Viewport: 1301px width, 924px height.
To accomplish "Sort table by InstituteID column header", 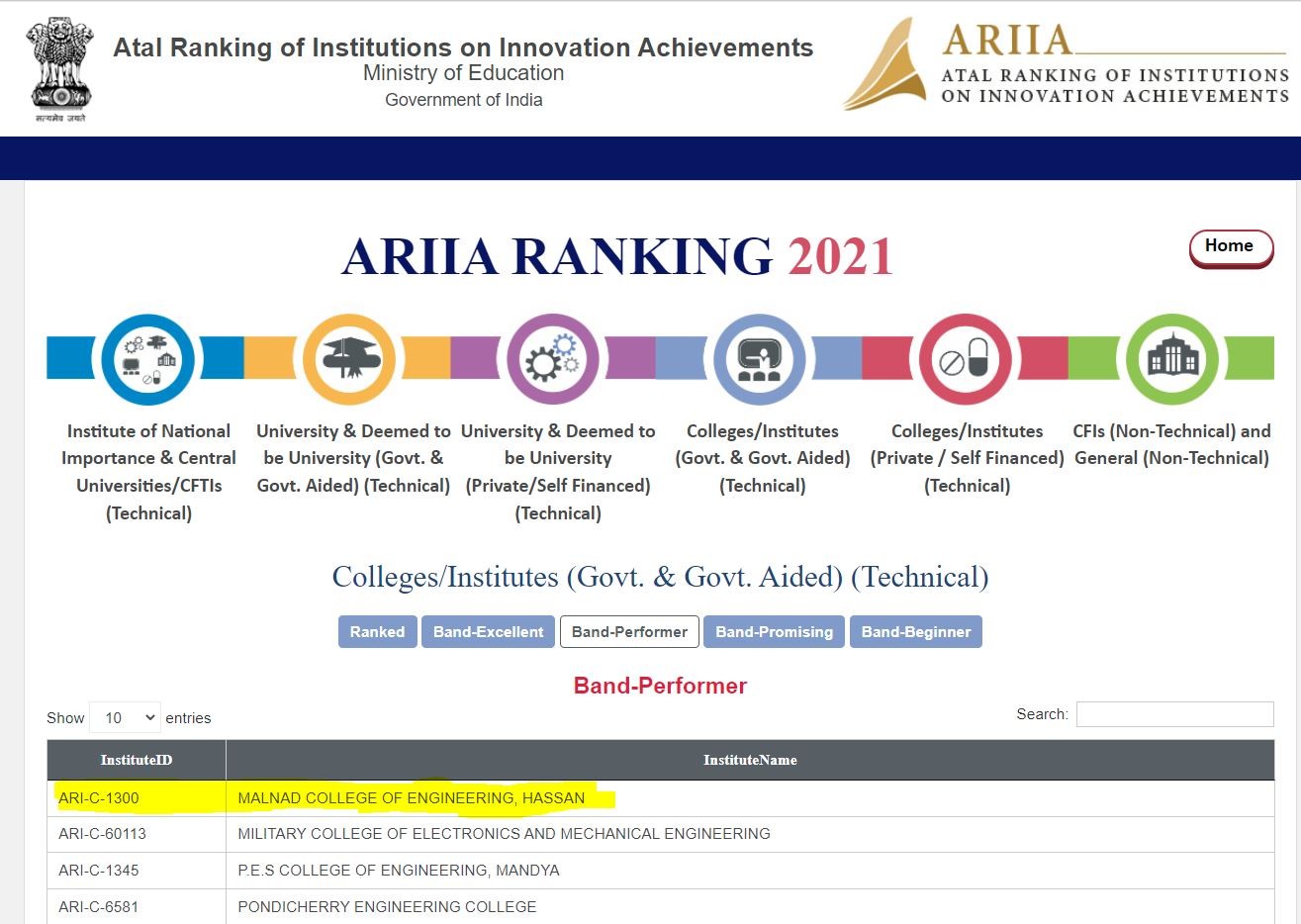I will [x=137, y=760].
